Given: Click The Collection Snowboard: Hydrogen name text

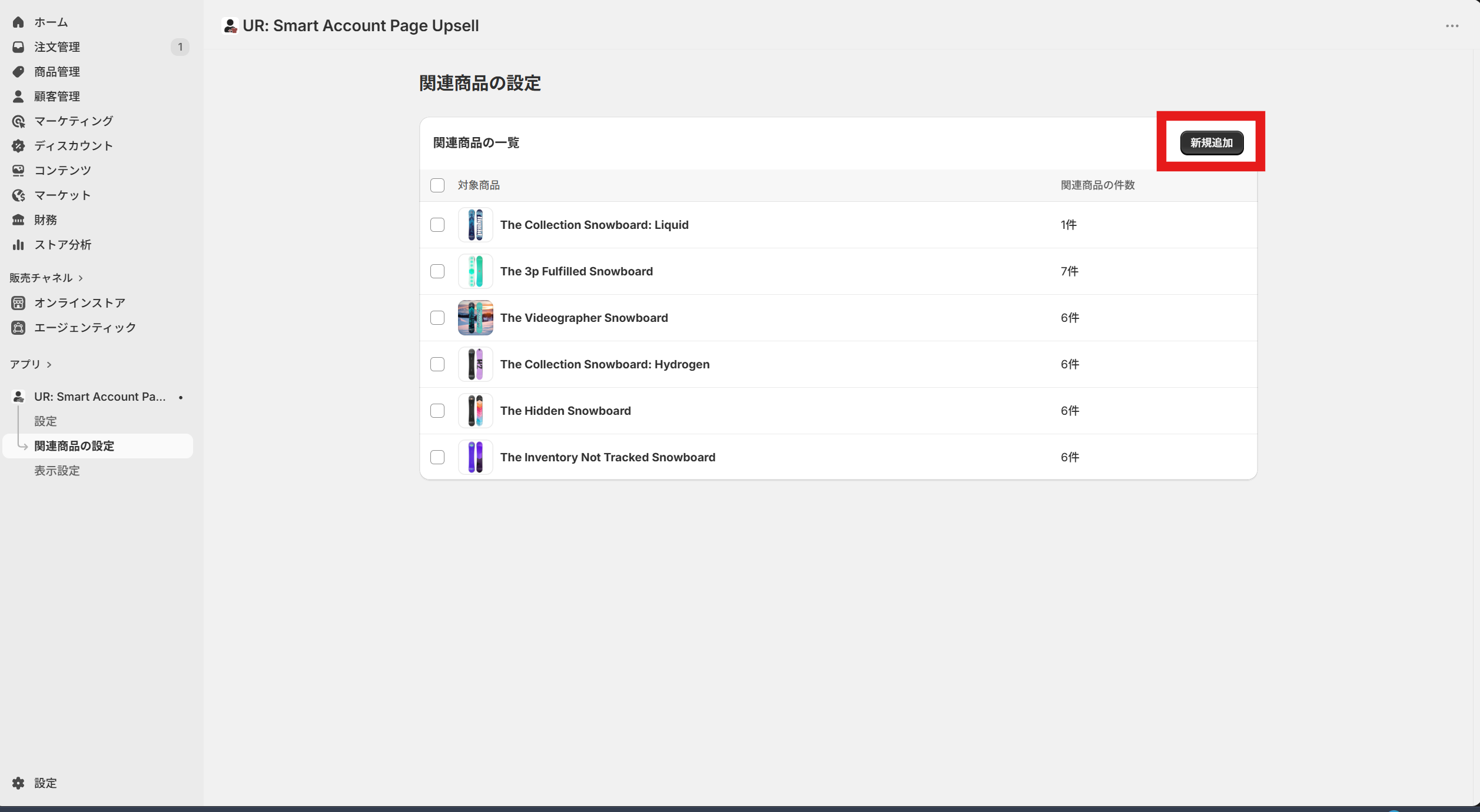Looking at the screenshot, I should [x=605, y=364].
